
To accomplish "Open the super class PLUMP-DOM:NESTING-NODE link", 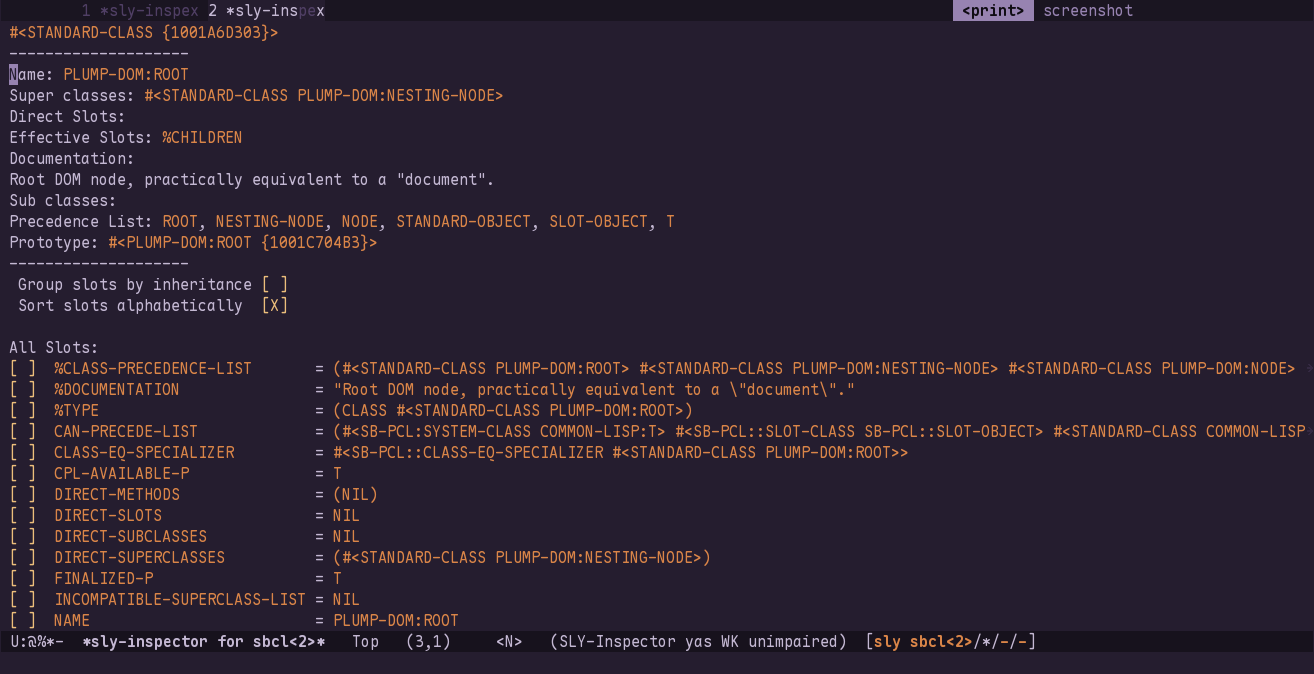I will pyautogui.click(x=324, y=96).
